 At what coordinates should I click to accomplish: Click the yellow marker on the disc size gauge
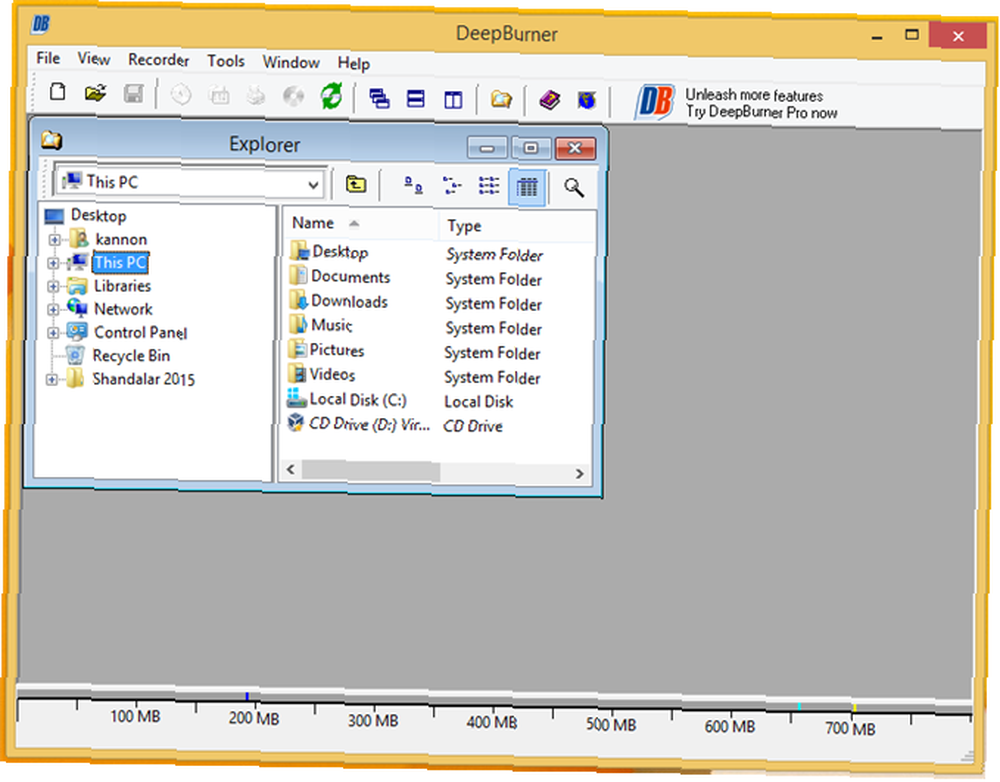tap(855, 708)
